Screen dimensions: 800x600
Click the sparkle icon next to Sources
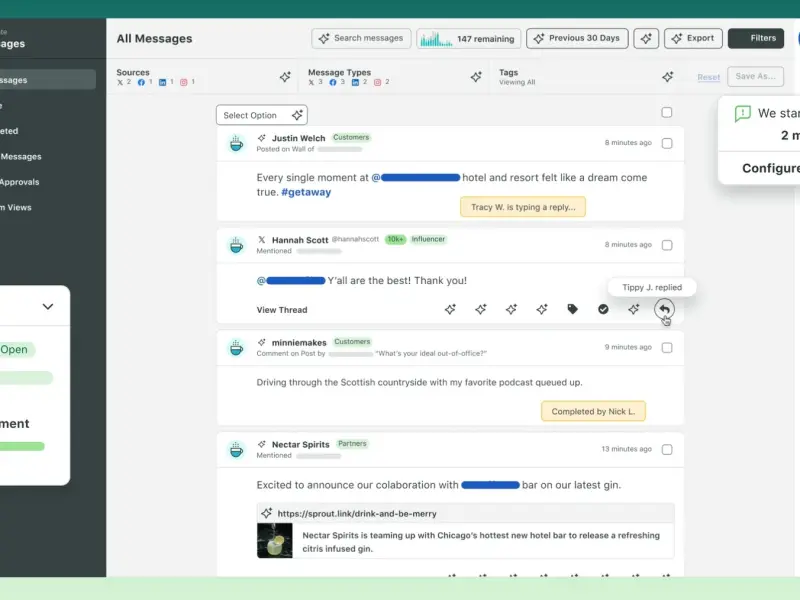click(285, 77)
